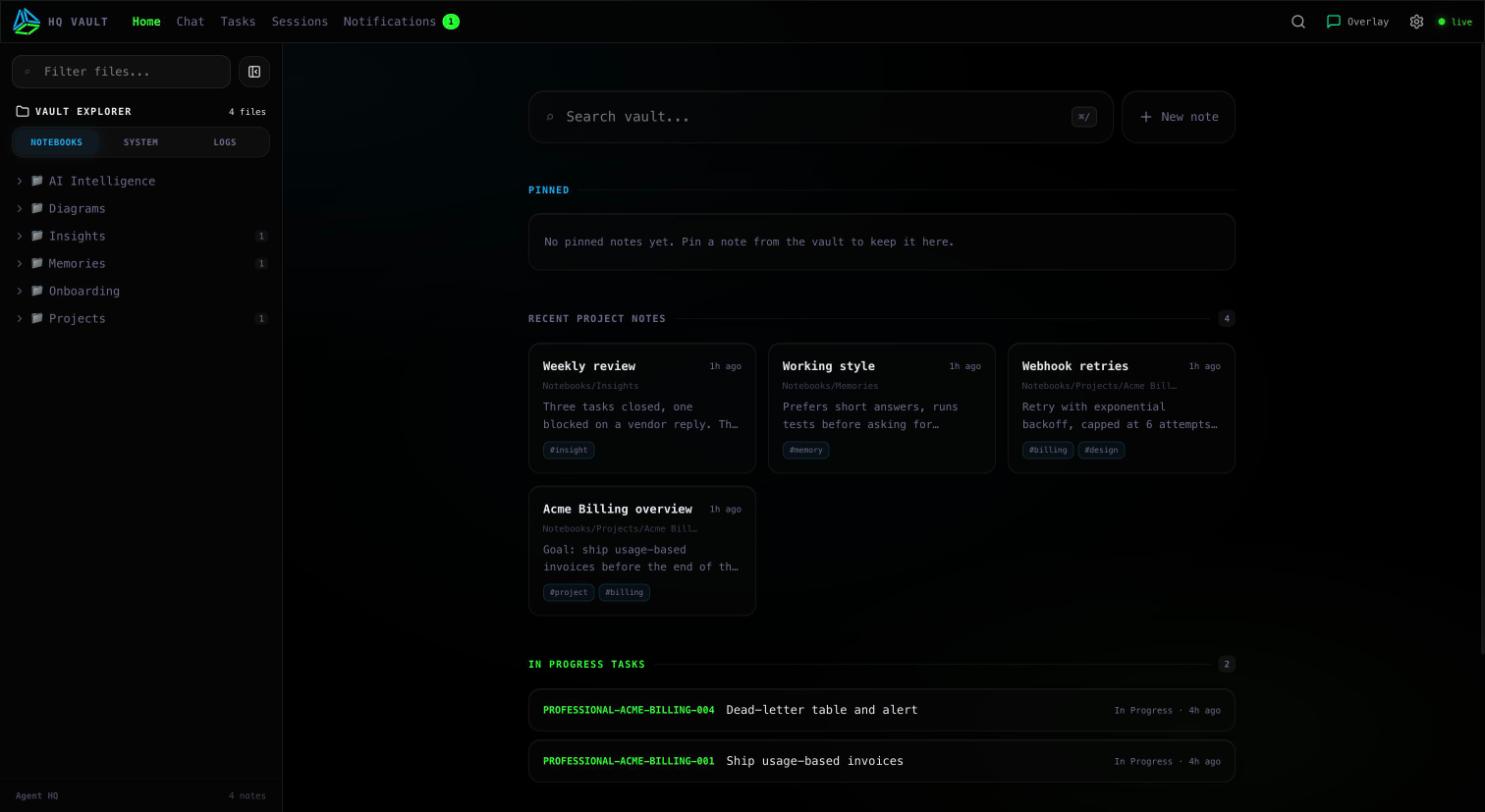Click the #memory tag on Working style
The width and height of the screenshot is (1485, 812).
point(806,450)
